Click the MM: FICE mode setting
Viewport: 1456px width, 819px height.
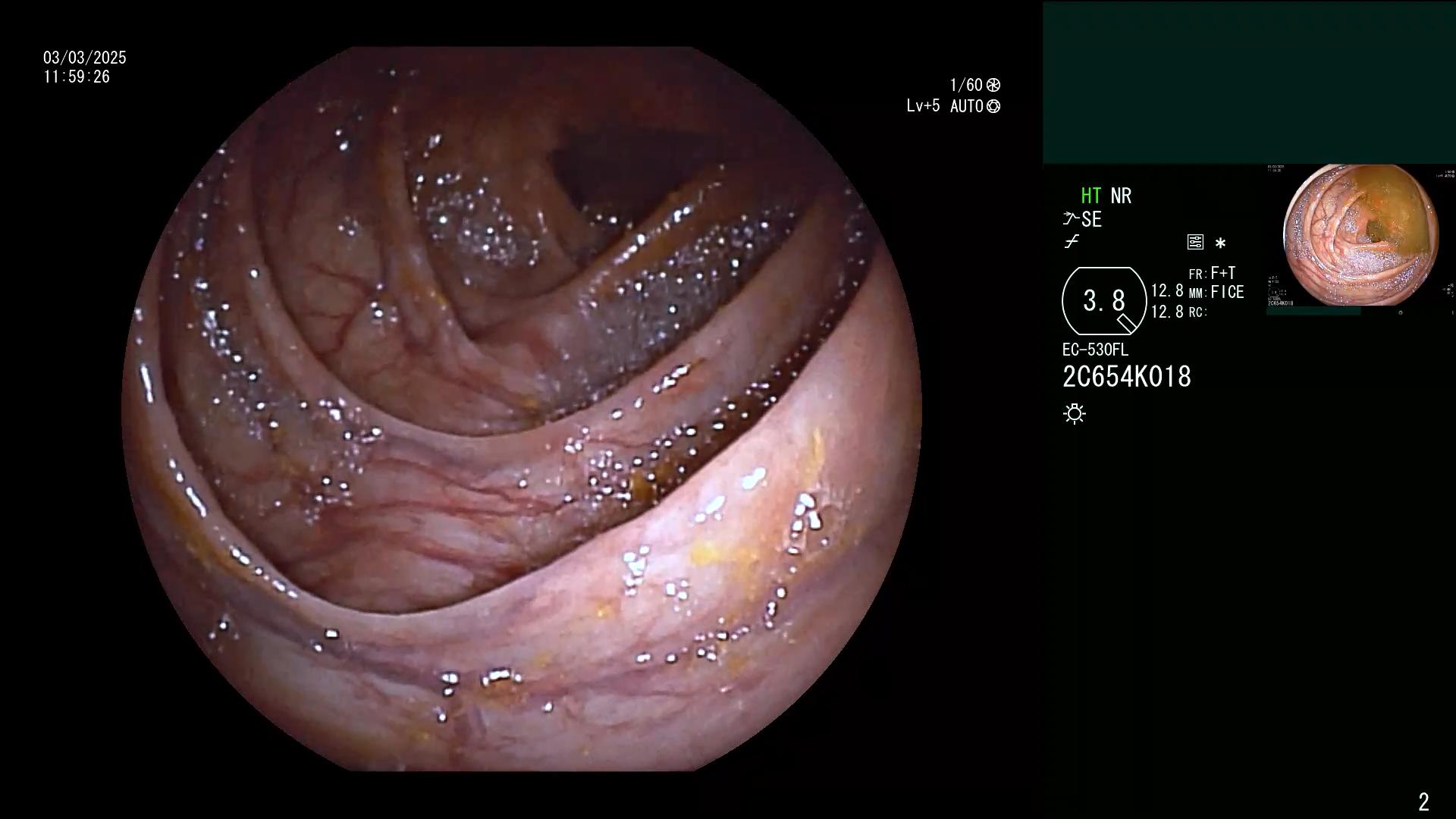point(1216,292)
